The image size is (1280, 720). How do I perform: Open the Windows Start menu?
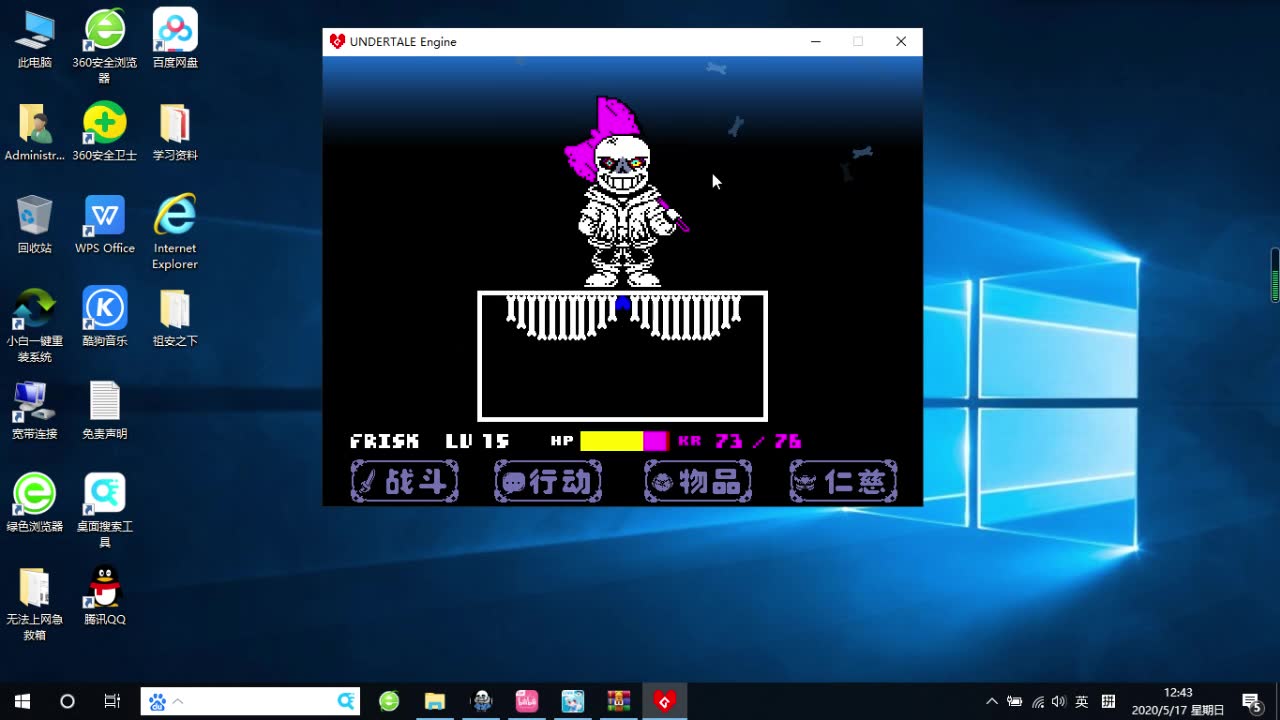[22, 701]
